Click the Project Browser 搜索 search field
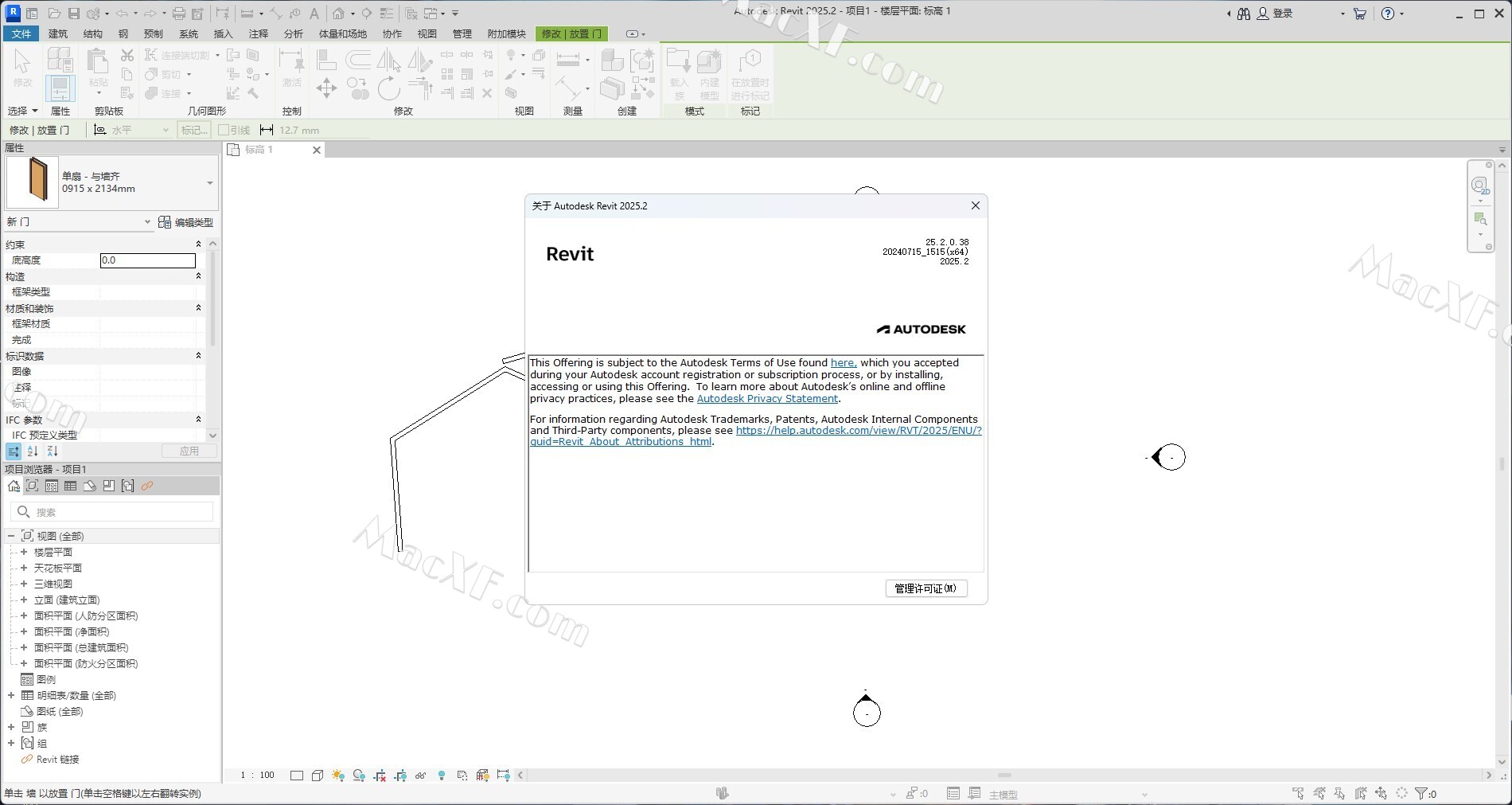Screen dimensions: 1512x805 click(x=112, y=512)
